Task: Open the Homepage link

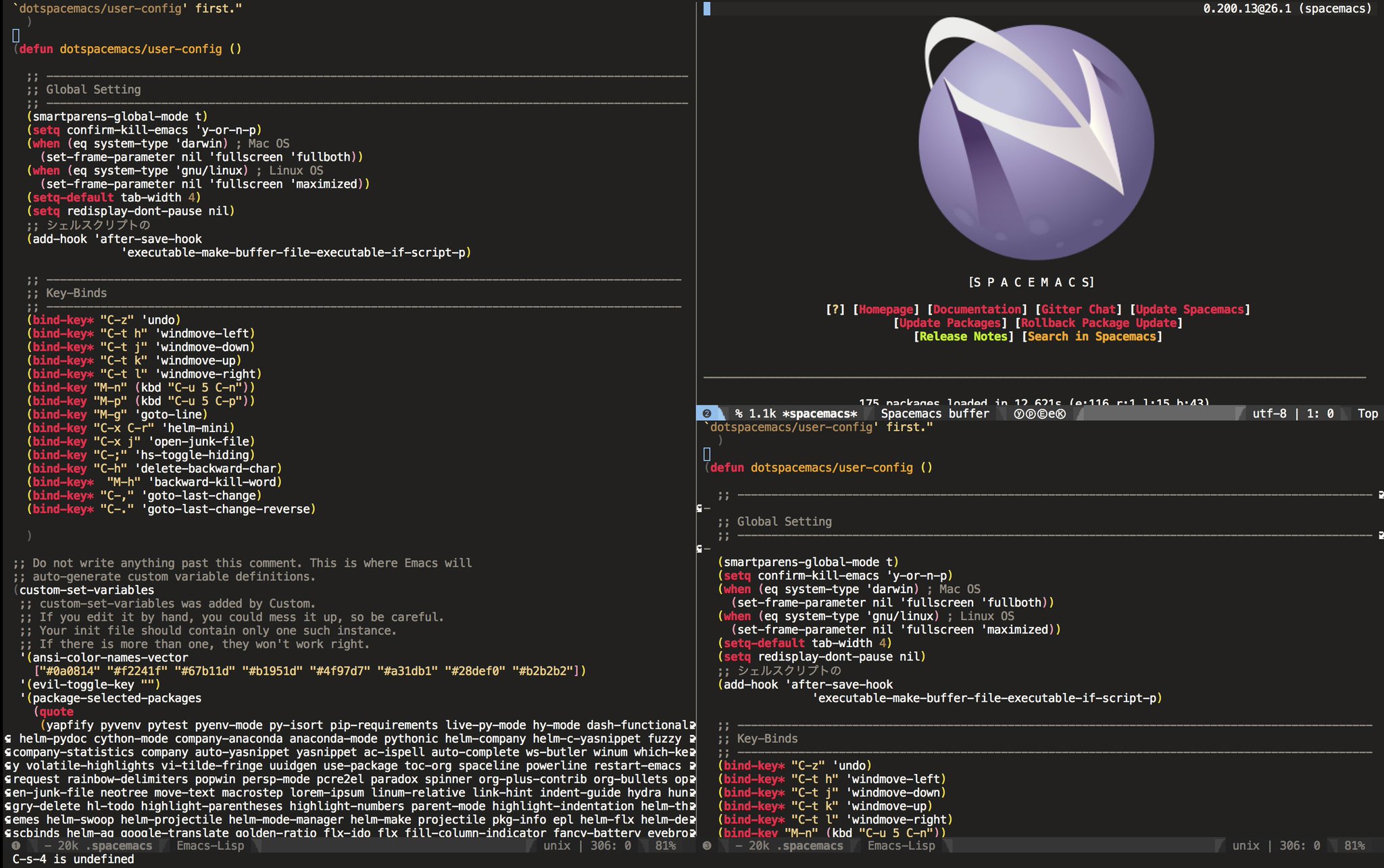Action: pyautogui.click(x=886, y=309)
